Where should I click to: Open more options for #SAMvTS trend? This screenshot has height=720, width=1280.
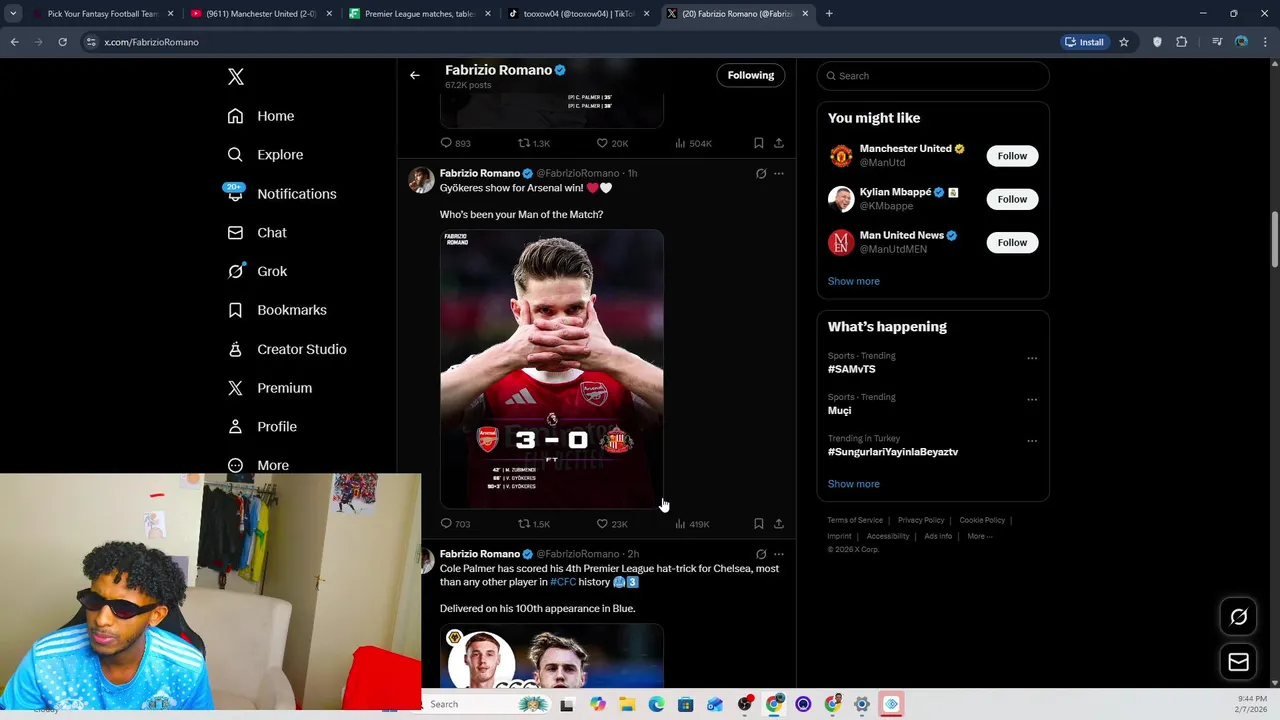1032,358
